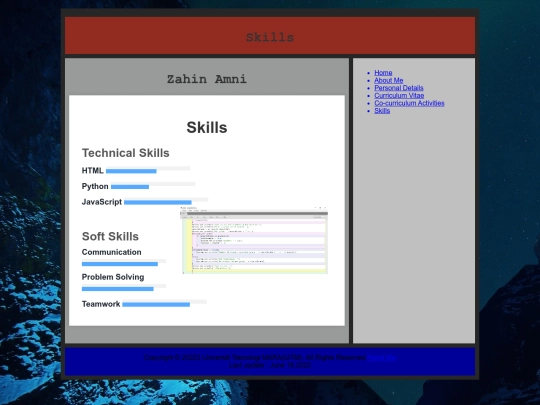Click the Python skill progress bar
Screen dimensions: 540x405
point(153,186)
